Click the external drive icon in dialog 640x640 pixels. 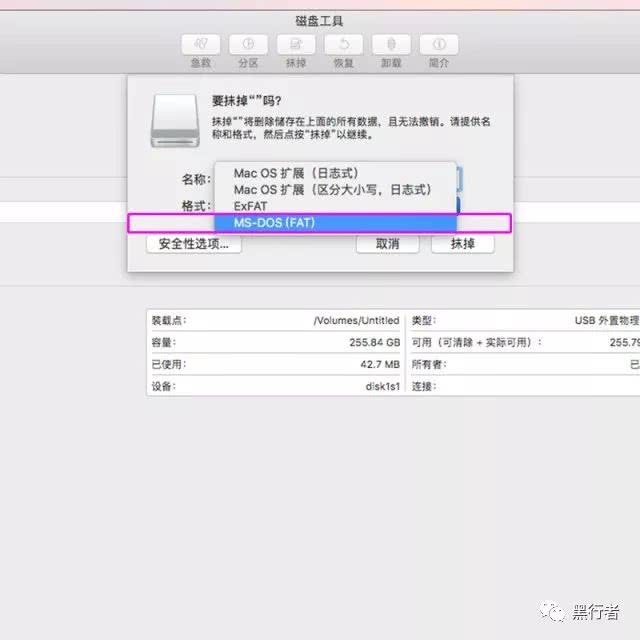(175, 121)
